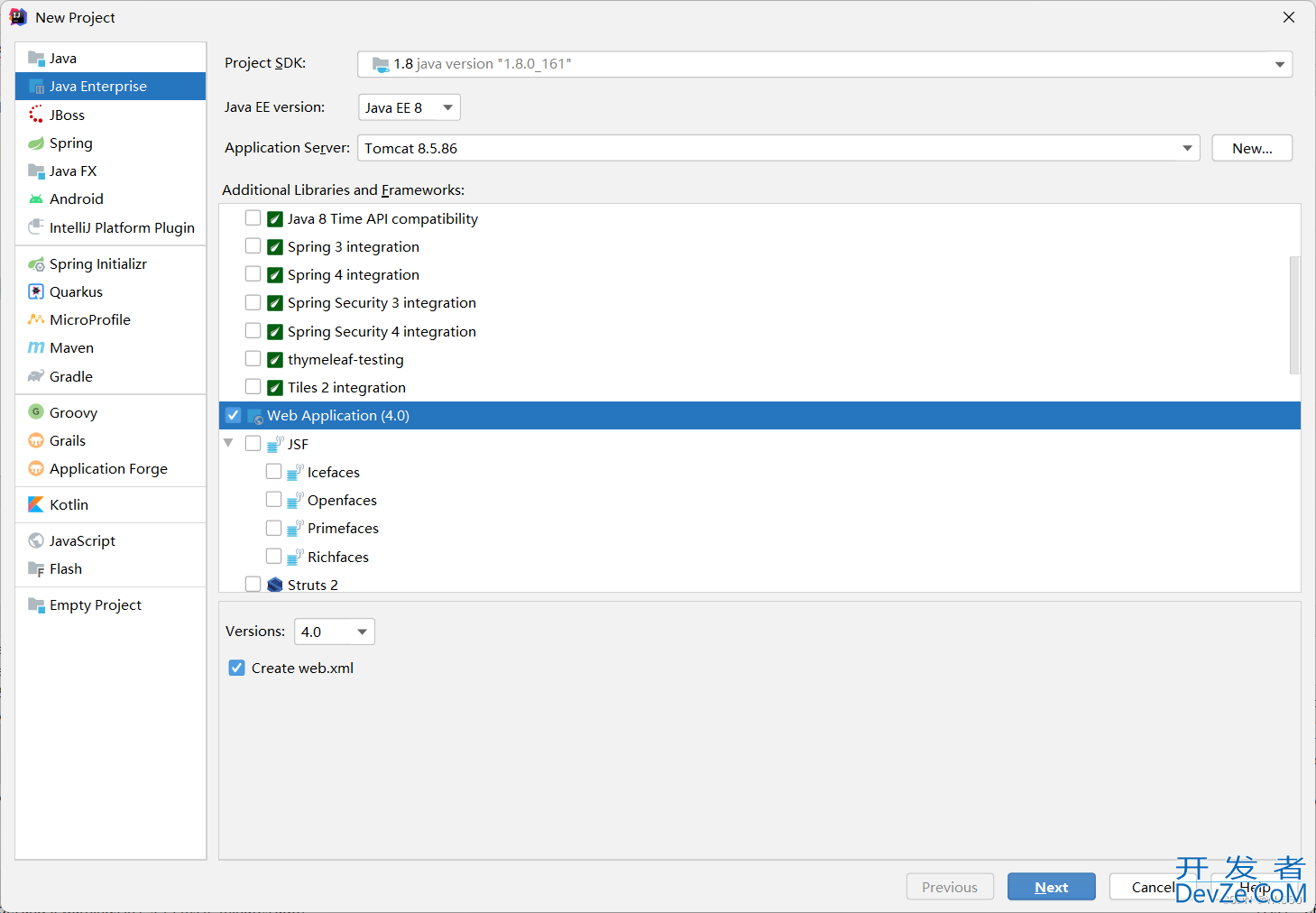This screenshot has height=913, width=1316.
Task: Click the Empty Project folder icon
Action: click(36, 605)
